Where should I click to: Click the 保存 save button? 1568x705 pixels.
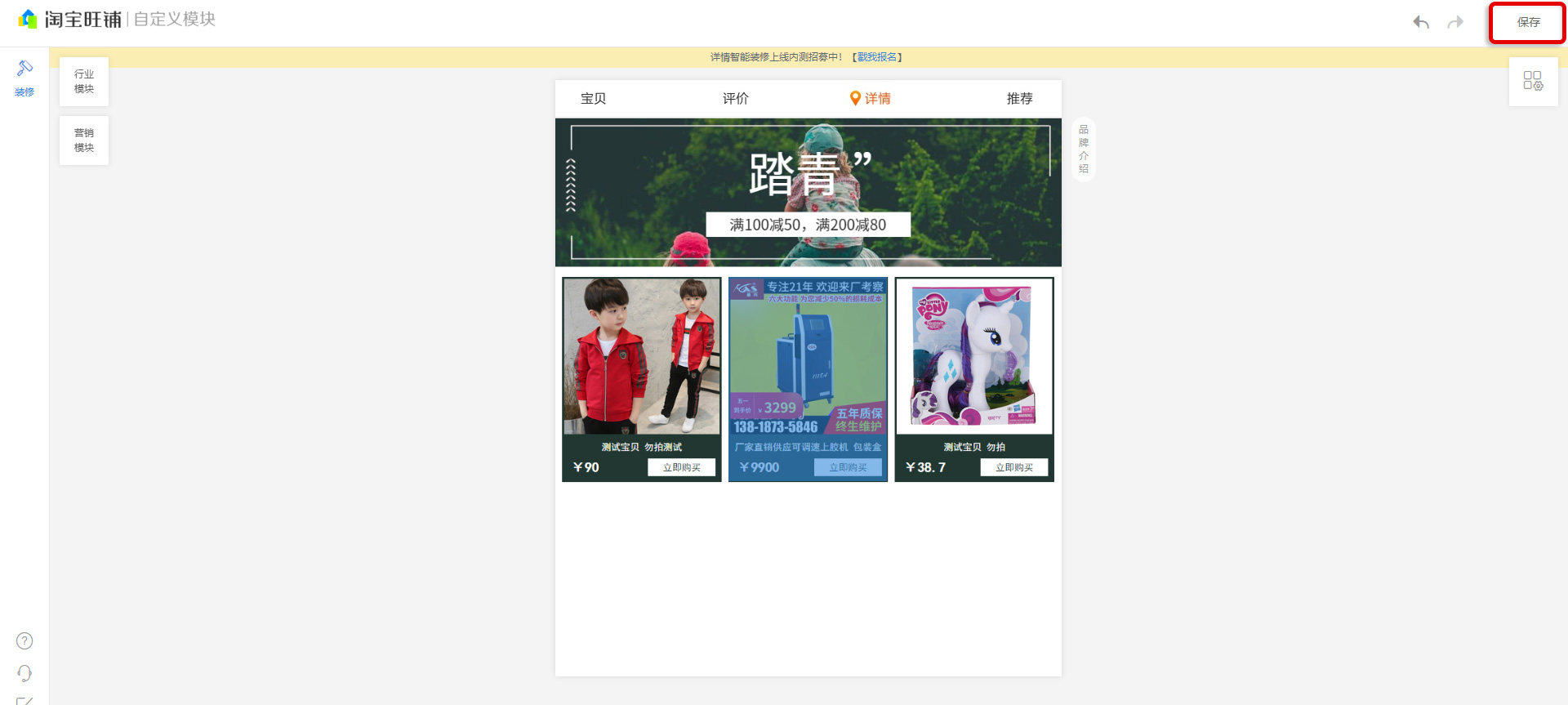pos(1527,23)
